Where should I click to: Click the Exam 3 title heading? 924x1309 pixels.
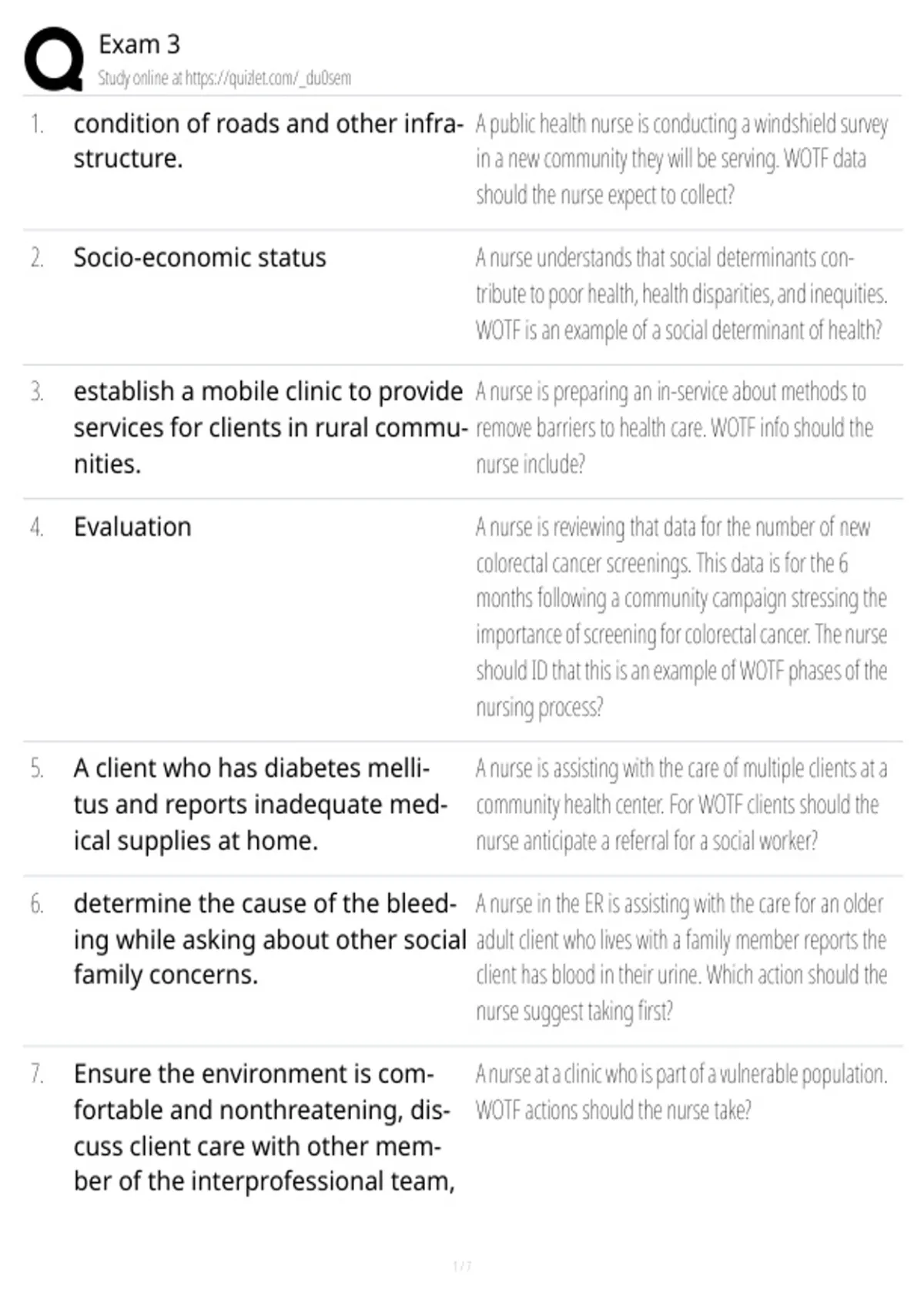pyautogui.click(x=139, y=45)
